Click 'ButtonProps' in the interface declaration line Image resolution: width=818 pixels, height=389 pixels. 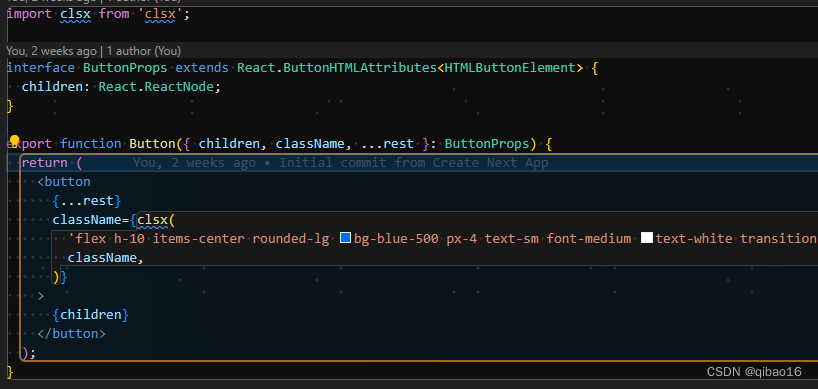[125, 68]
